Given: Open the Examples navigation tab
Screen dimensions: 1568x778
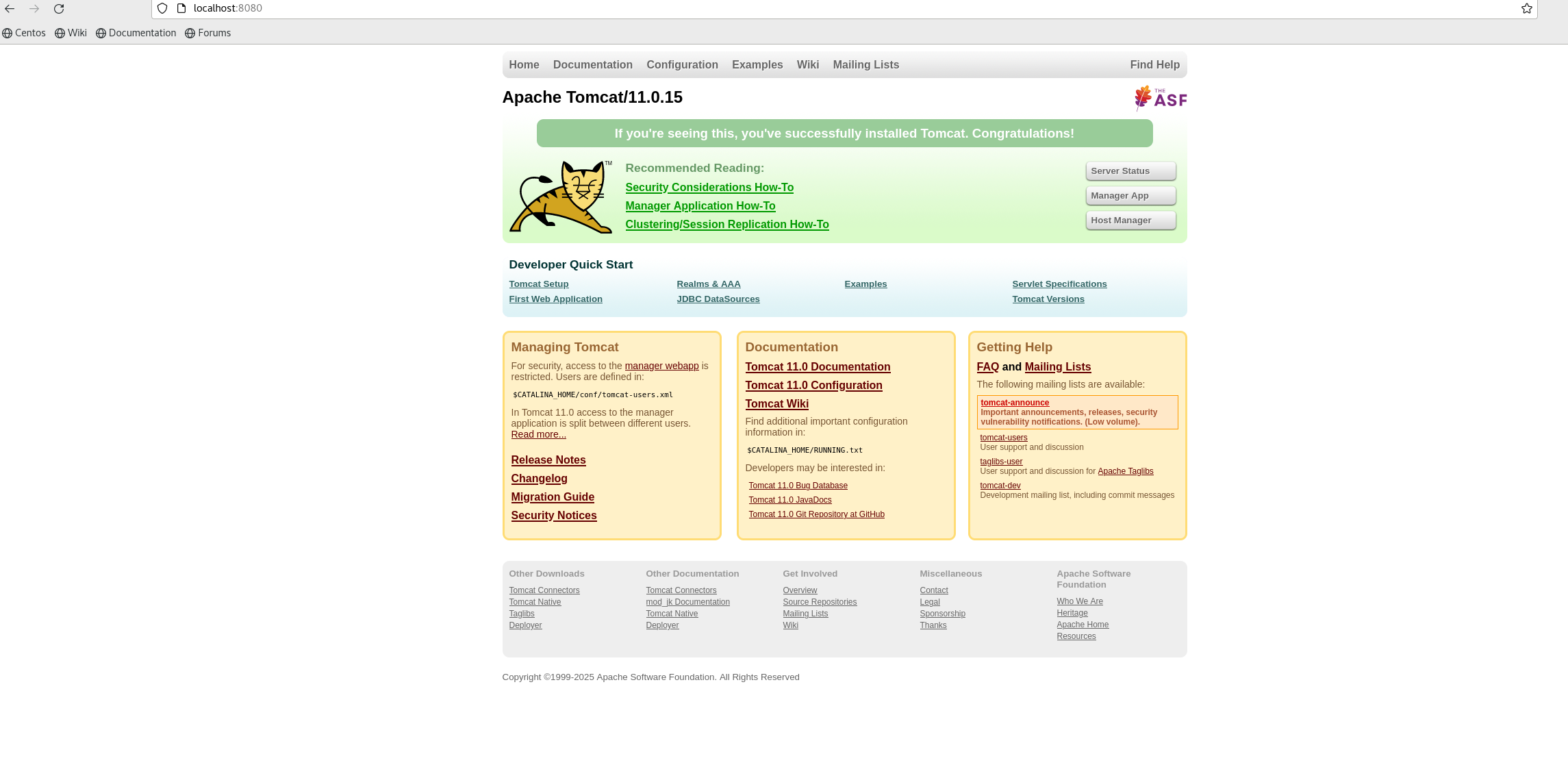Looking at the screenshot, I should 757,64.
